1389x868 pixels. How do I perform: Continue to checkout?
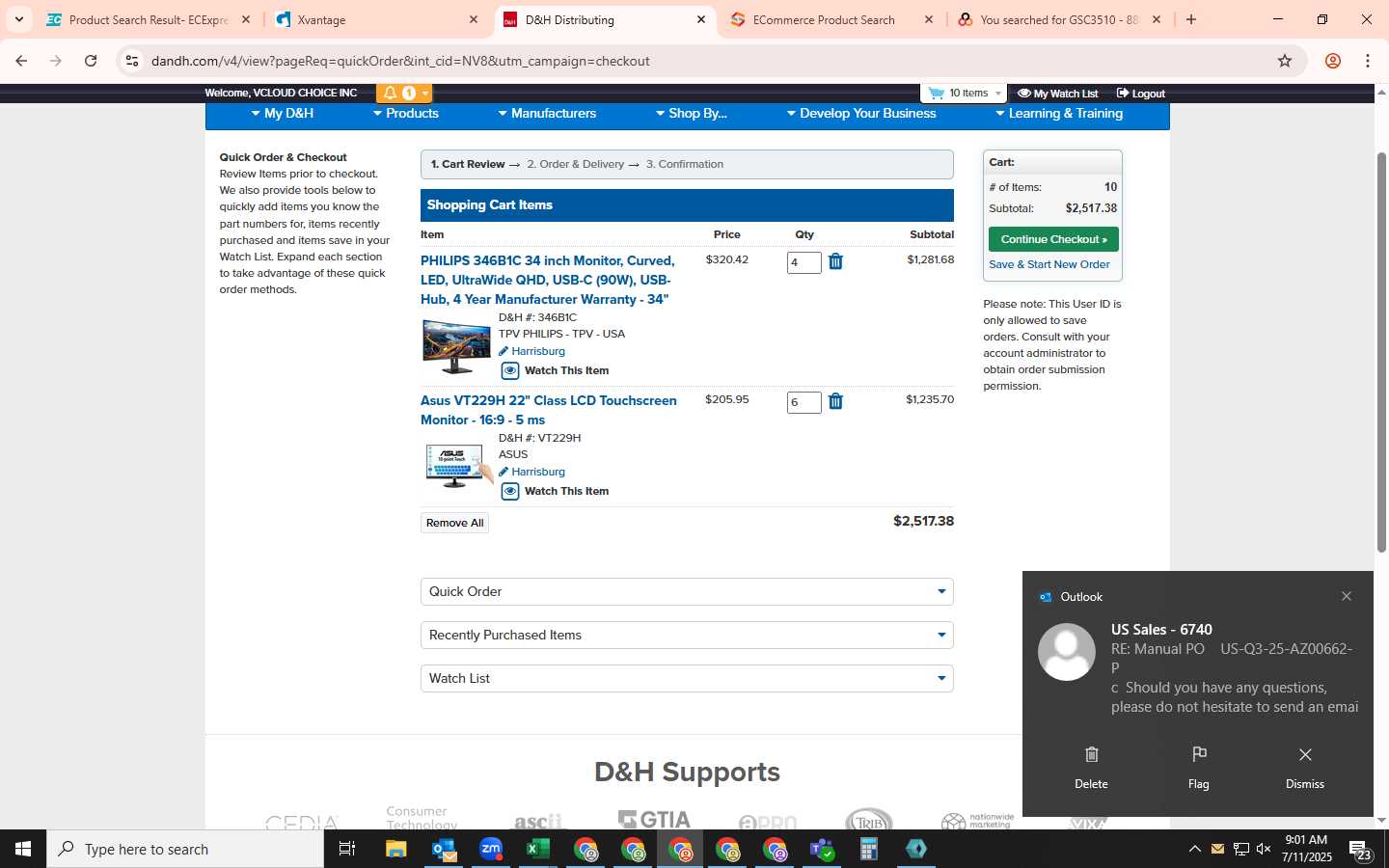point(1053,239)
